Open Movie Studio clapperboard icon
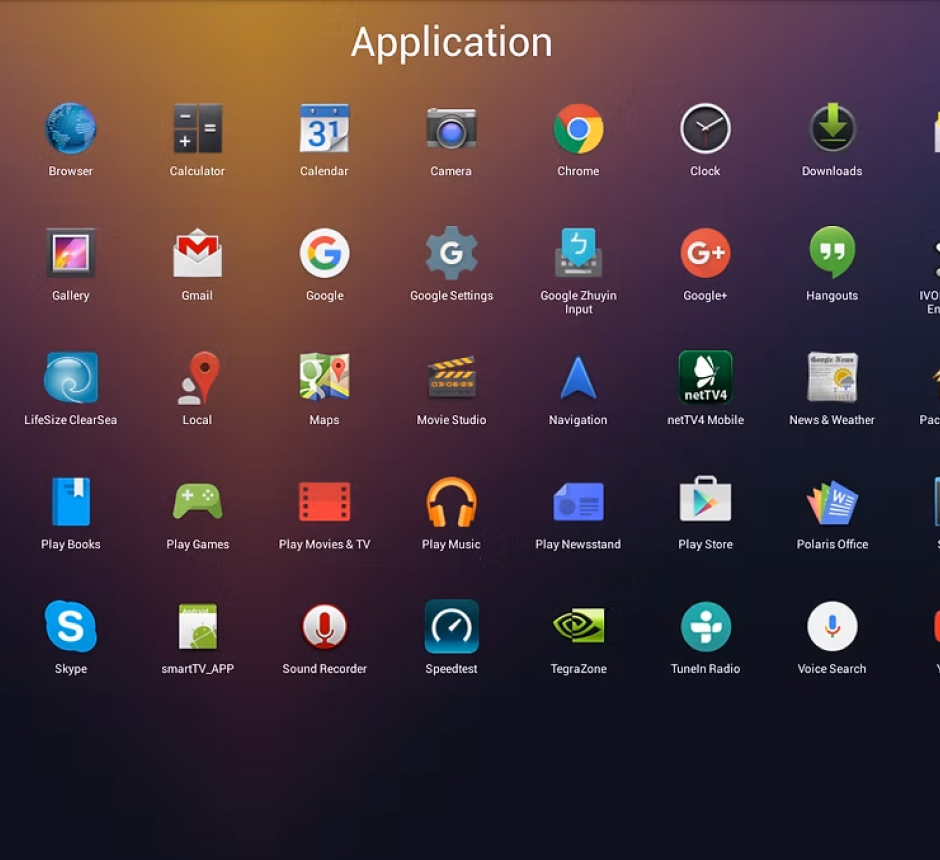 click(451, 378)
